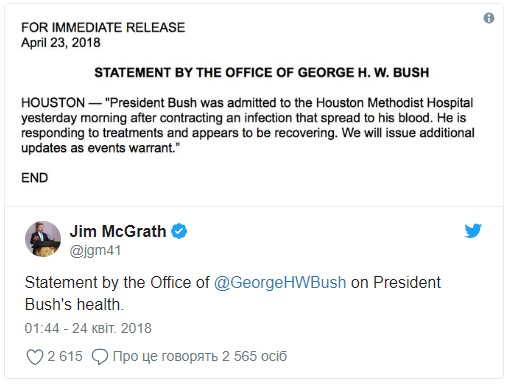Viewport: 509px width, 384px height.
Task: Visit the @jgm41 handle profile
Action: (95, 251)
